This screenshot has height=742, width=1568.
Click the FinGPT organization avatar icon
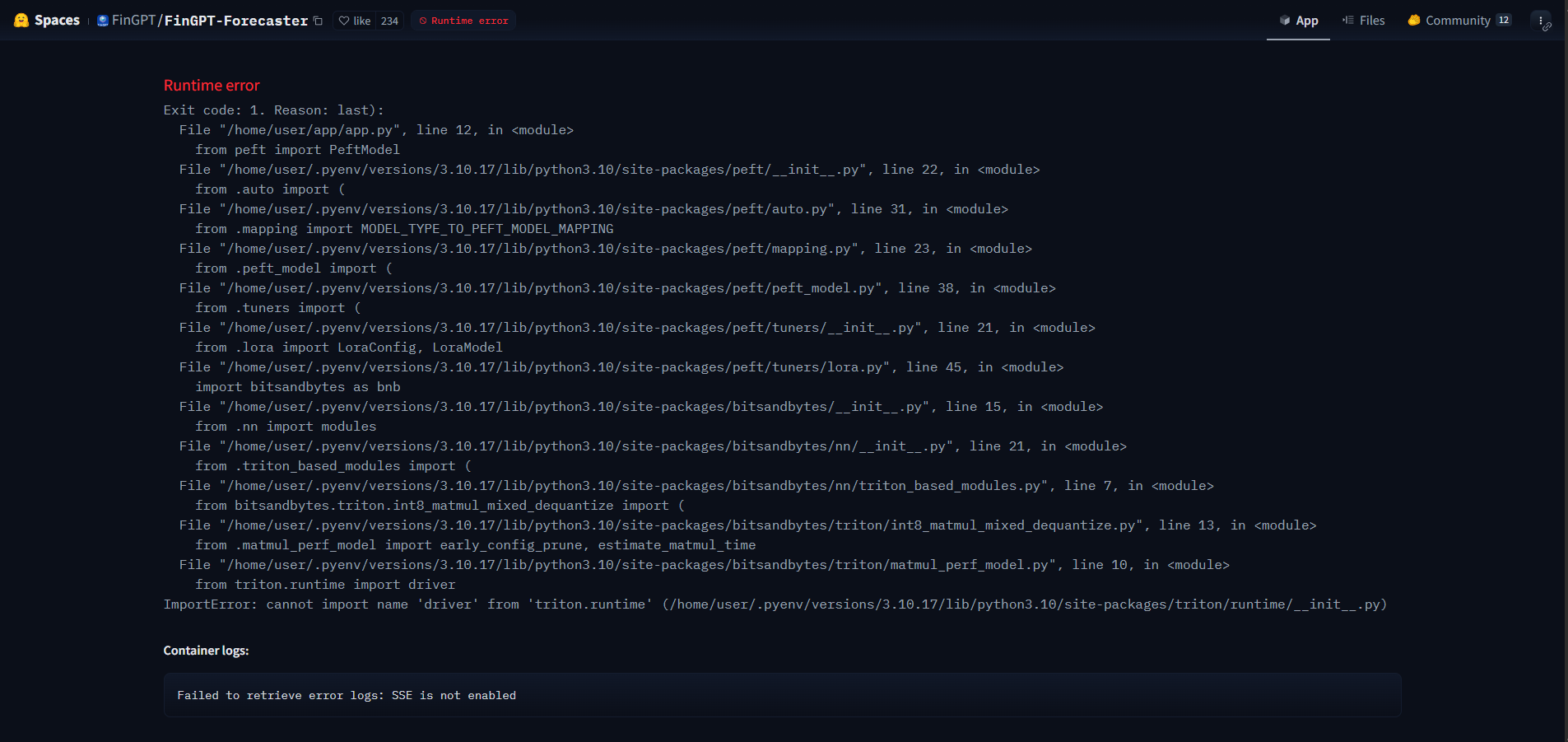103,21
